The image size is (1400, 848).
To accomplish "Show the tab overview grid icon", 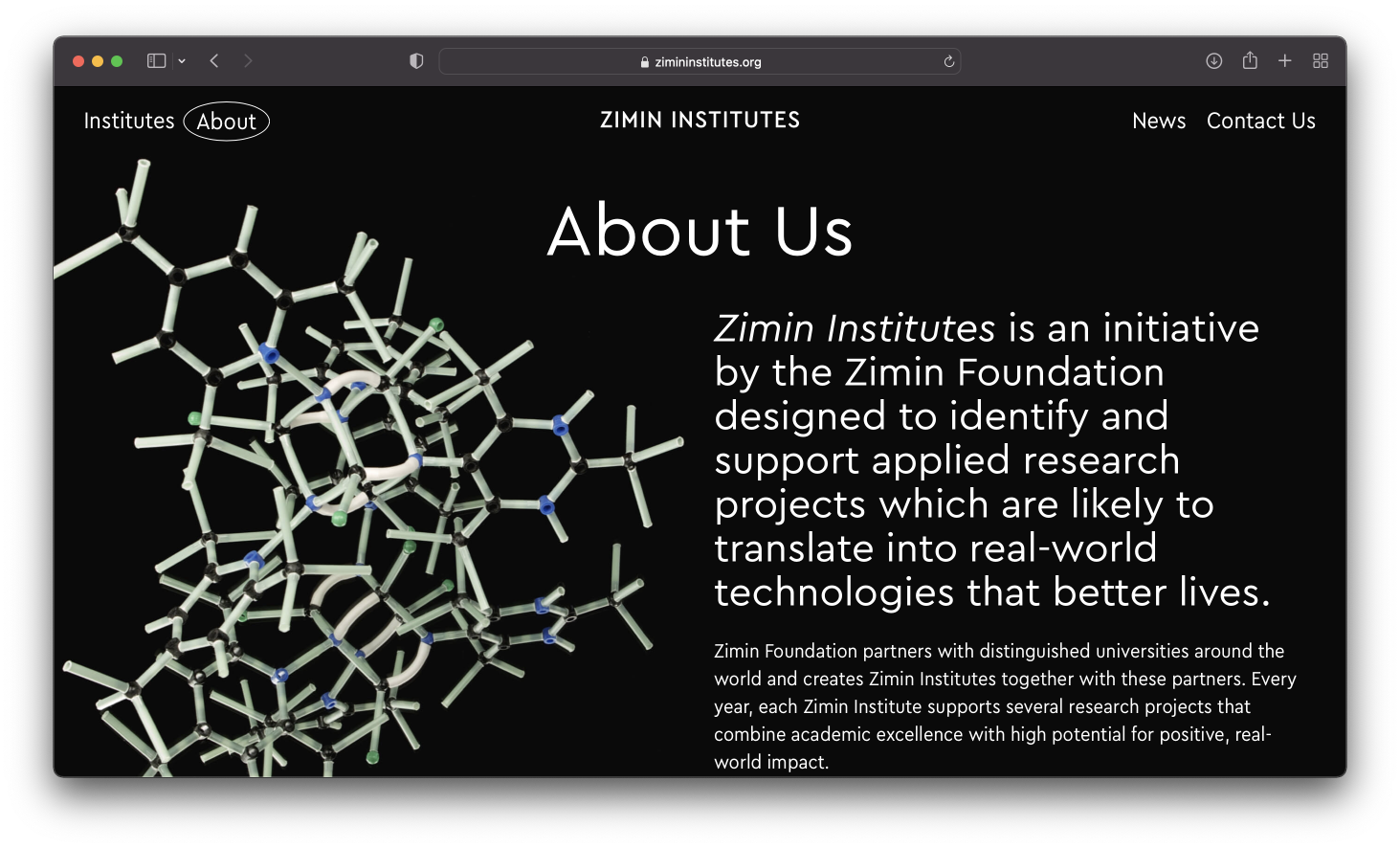I will pyautogui.click(x=1321, y=61).
